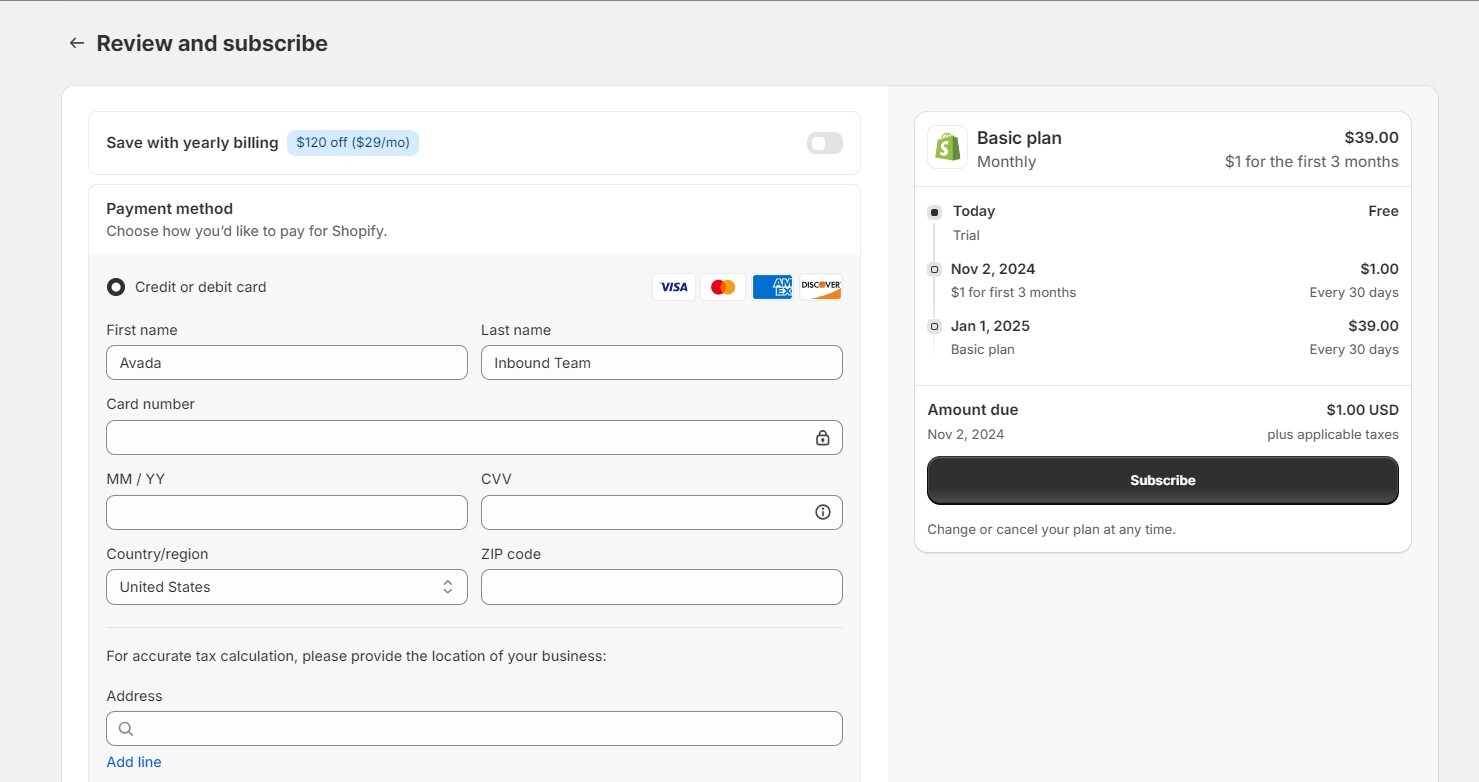Viewport: 1479px width, 782px height.
Task: Click the lock icon in Card number field
Action: coord(822,438)
